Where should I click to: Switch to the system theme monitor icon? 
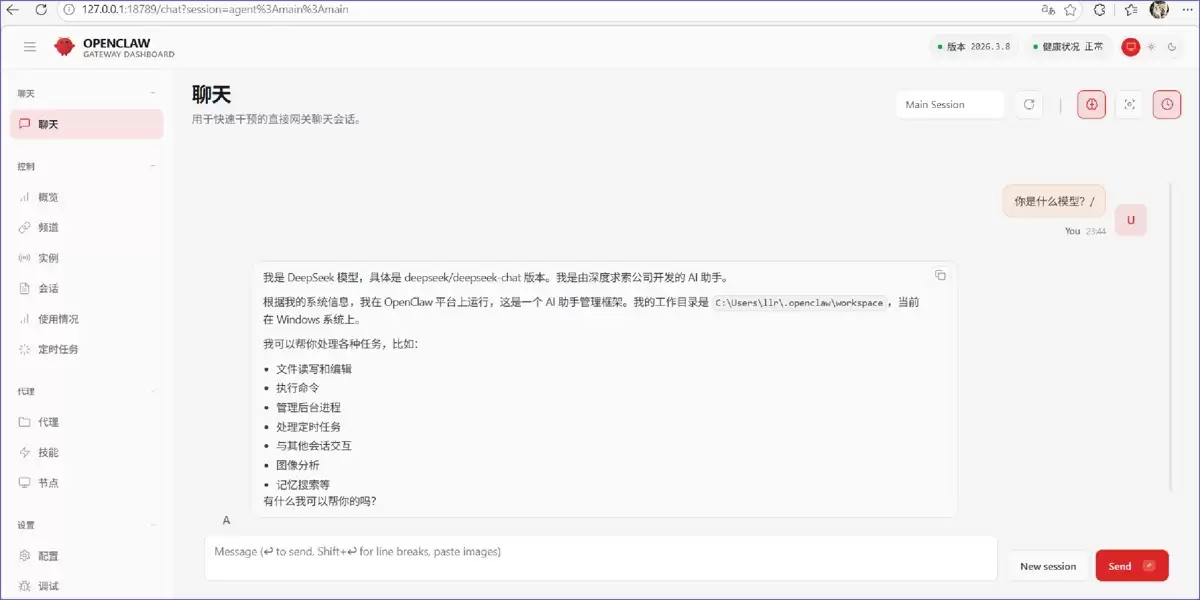[1131, 46]
